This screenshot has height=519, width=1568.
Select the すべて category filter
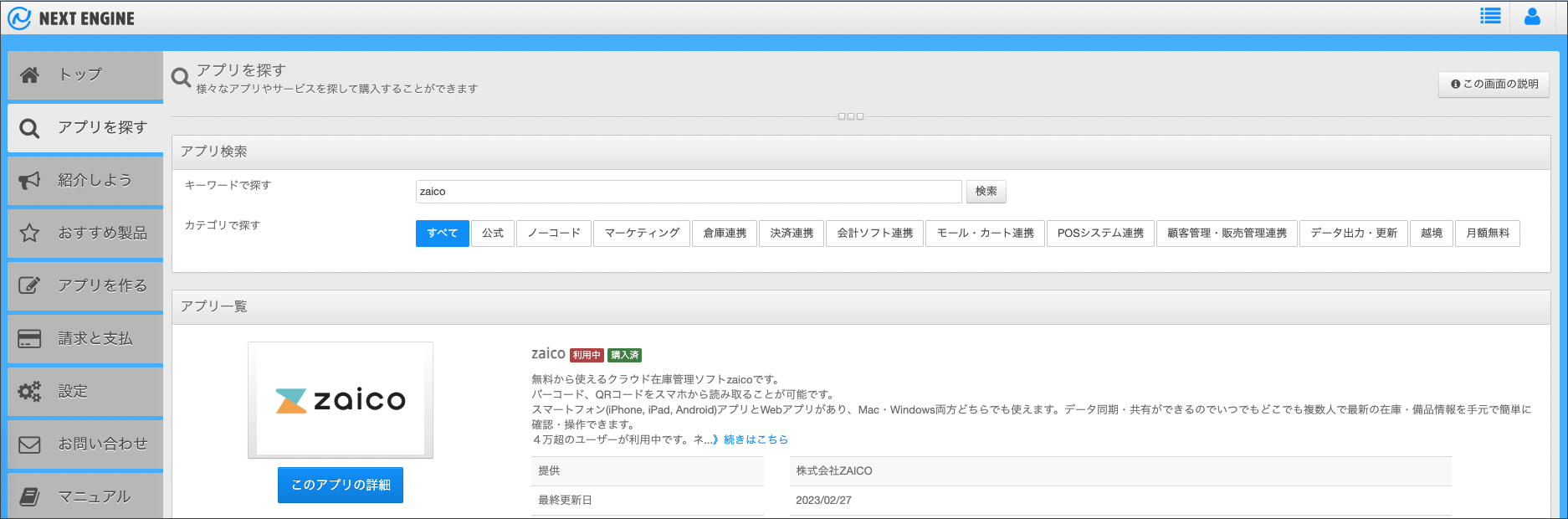(443, 234)
